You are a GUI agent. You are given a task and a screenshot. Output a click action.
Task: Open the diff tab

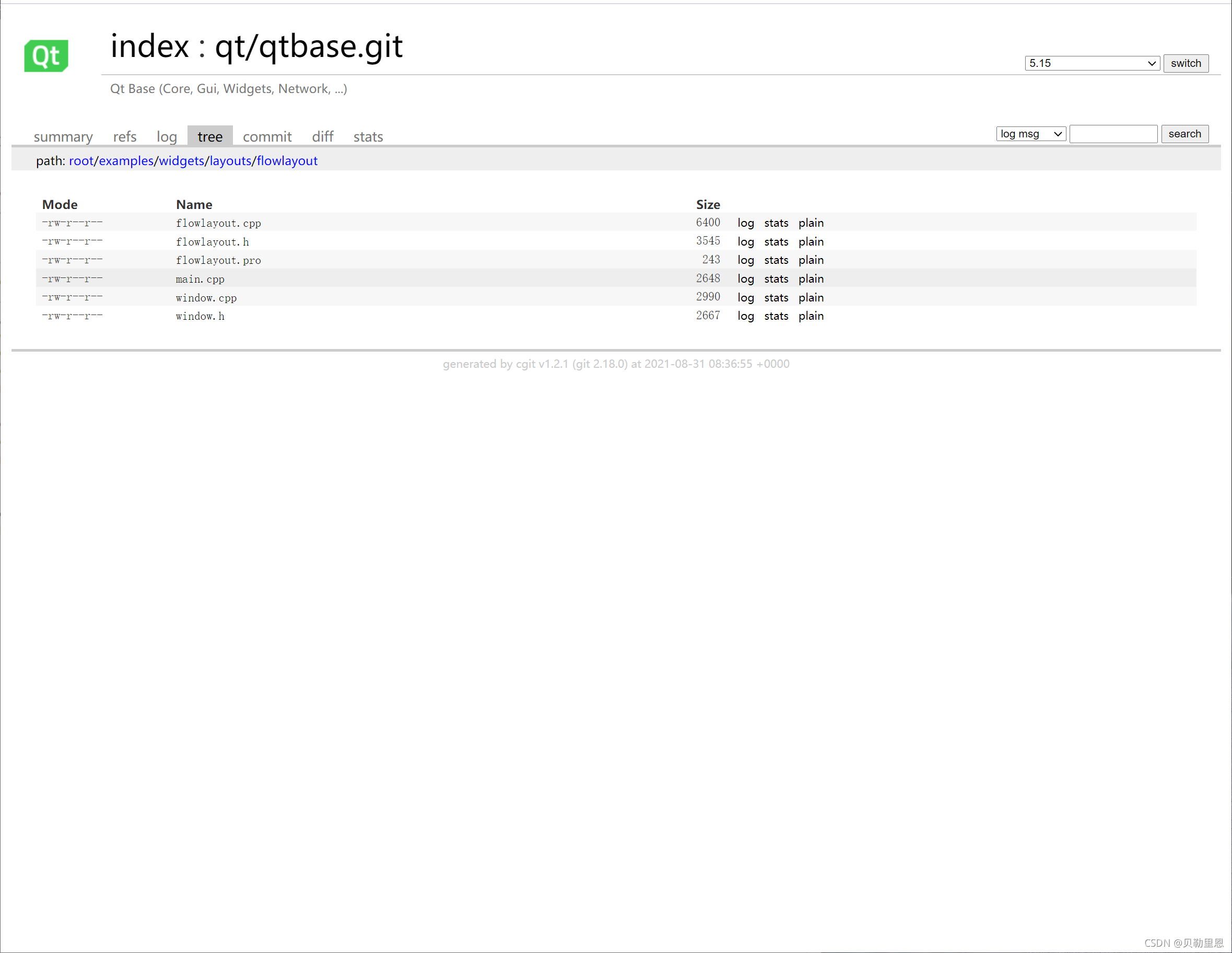point(322,136)
